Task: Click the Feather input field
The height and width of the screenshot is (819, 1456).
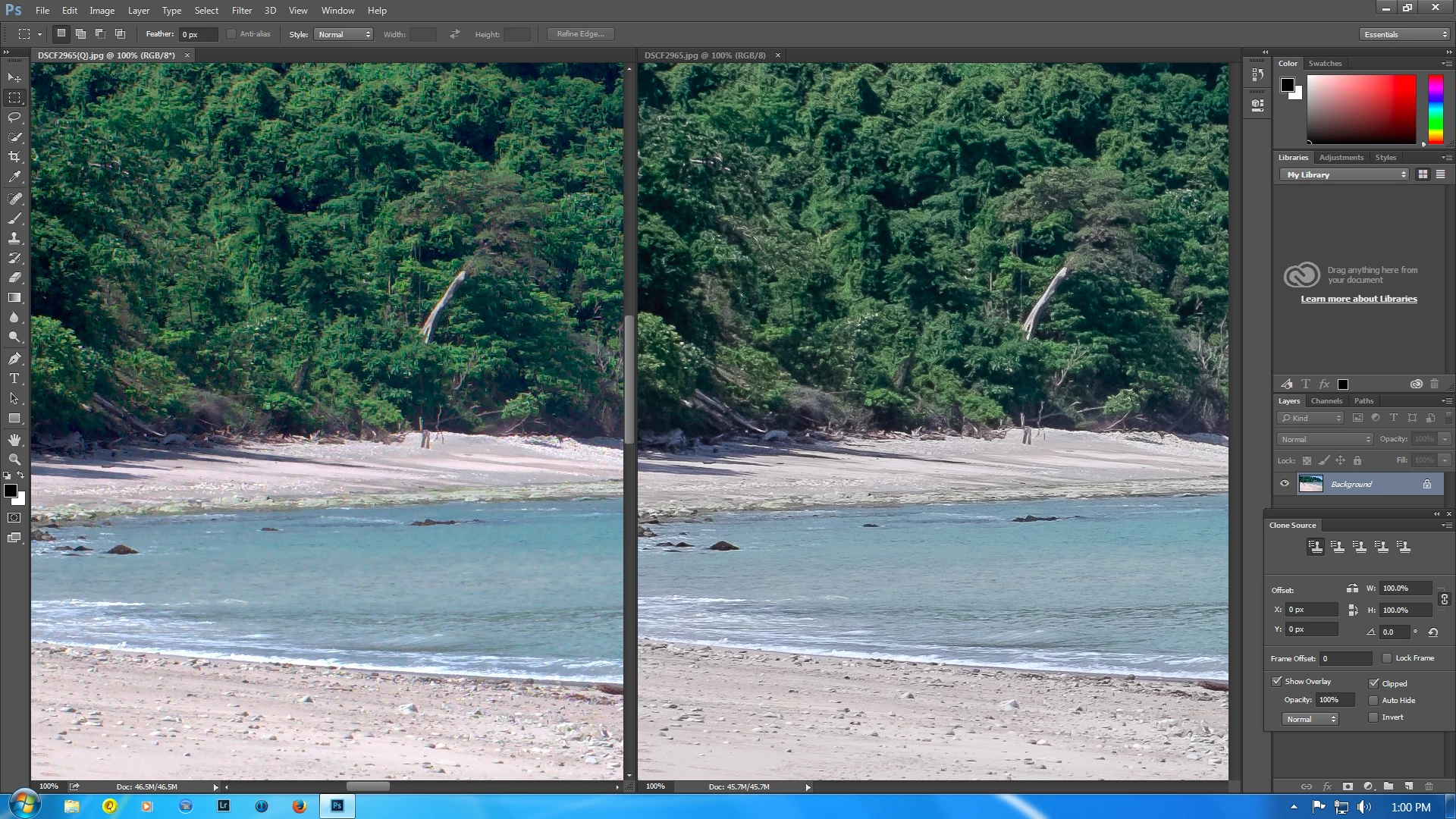Action: (x=197, y=34)
